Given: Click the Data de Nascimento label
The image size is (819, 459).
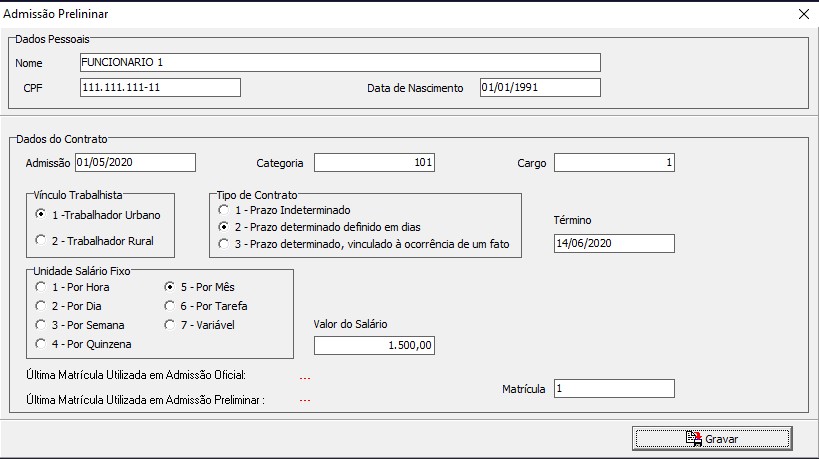Looking at the screenshot, I should pyautogui.click(x=415, y=88).
